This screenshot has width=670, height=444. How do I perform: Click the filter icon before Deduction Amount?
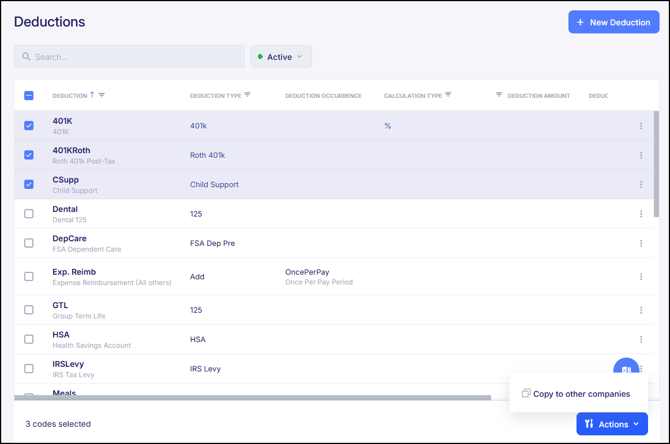click(x=499, y=95)
